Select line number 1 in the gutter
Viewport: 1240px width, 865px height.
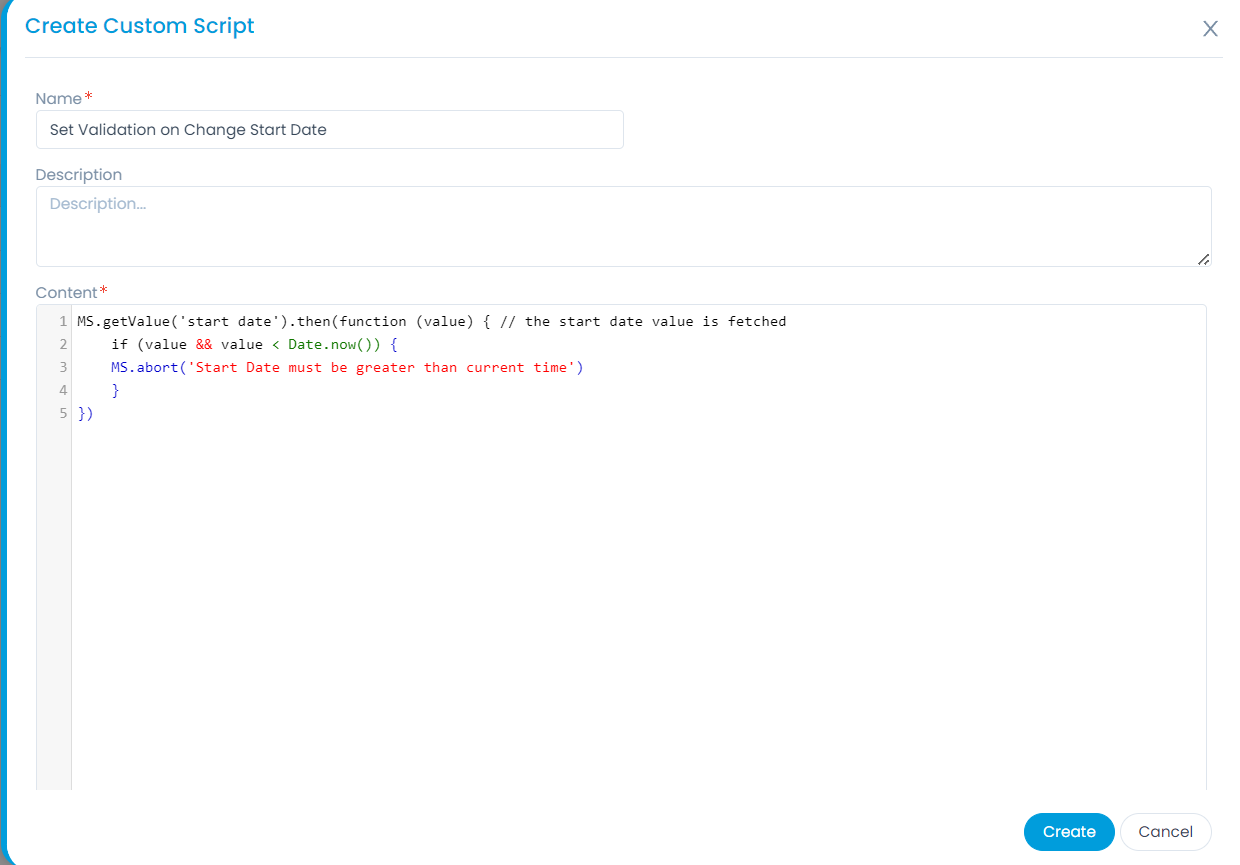(x=63, y=321)
